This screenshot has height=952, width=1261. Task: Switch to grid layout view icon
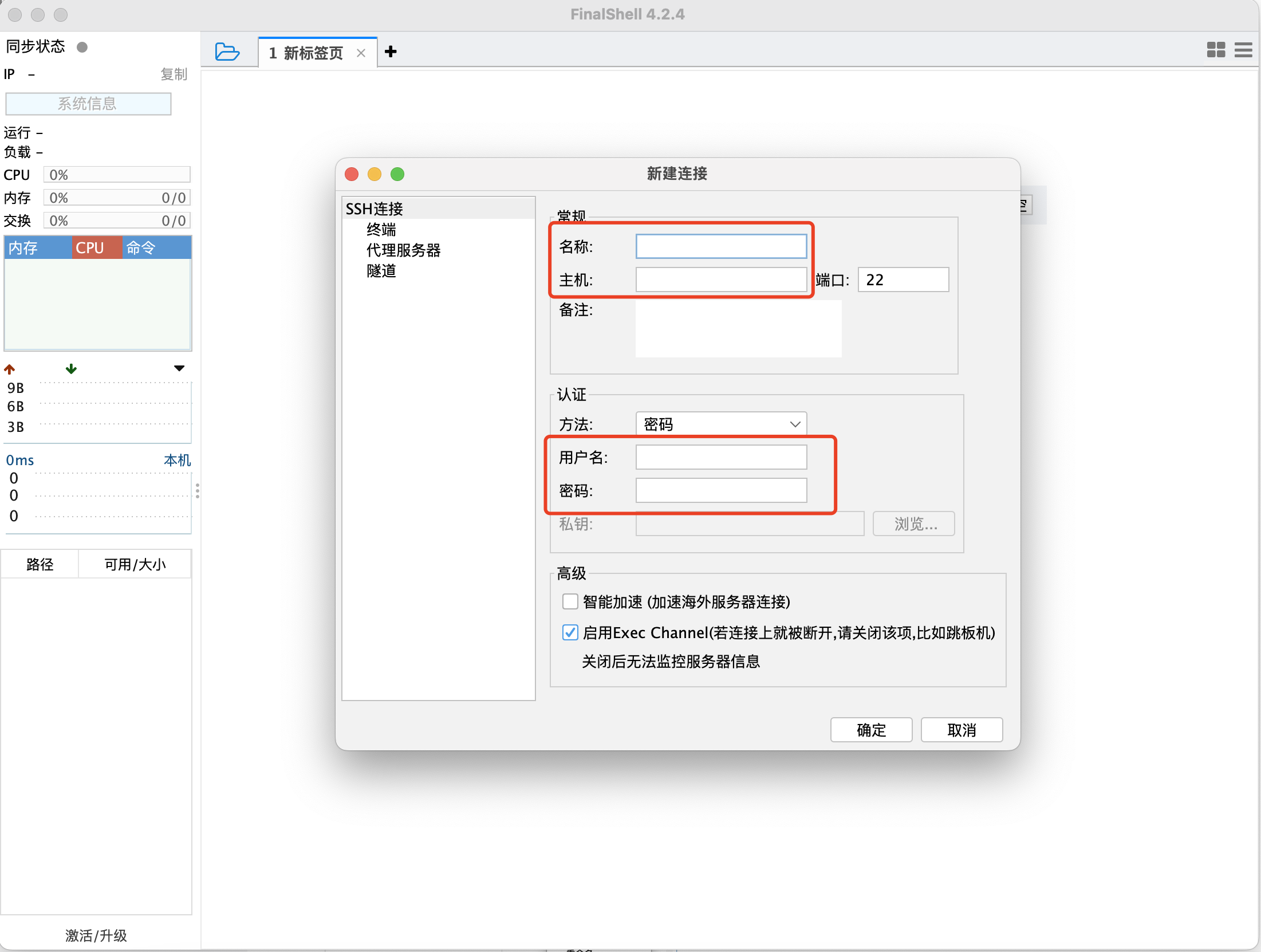tap(1216, 50)
